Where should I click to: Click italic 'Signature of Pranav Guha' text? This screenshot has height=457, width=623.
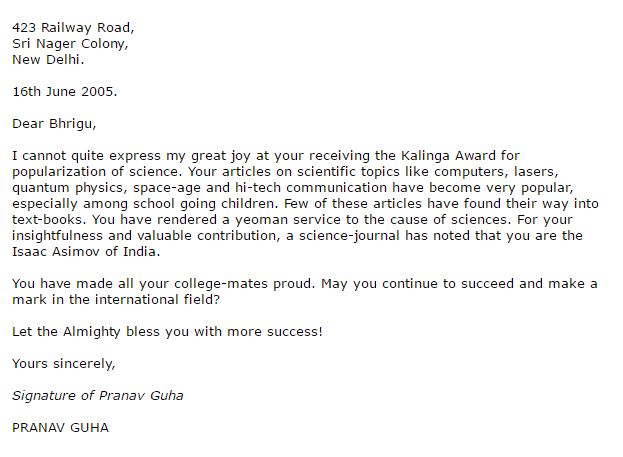(x=98, y=396)
